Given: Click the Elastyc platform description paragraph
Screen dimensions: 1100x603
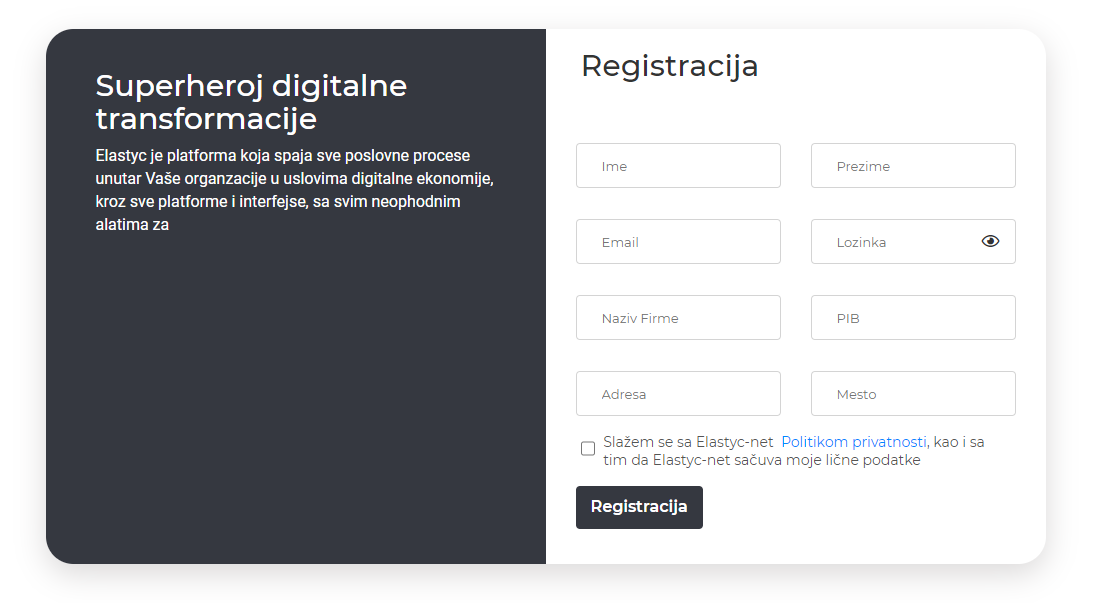Looking at the screenshot, I should point(295,190).
